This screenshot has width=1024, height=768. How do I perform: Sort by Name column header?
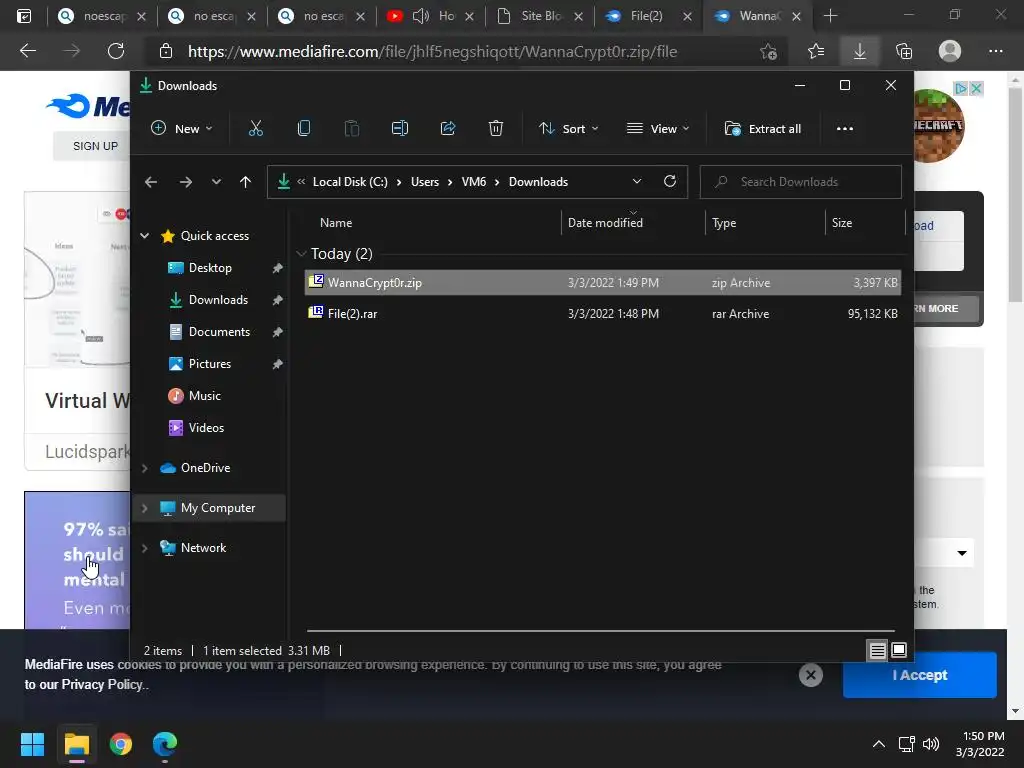(336, 223)
